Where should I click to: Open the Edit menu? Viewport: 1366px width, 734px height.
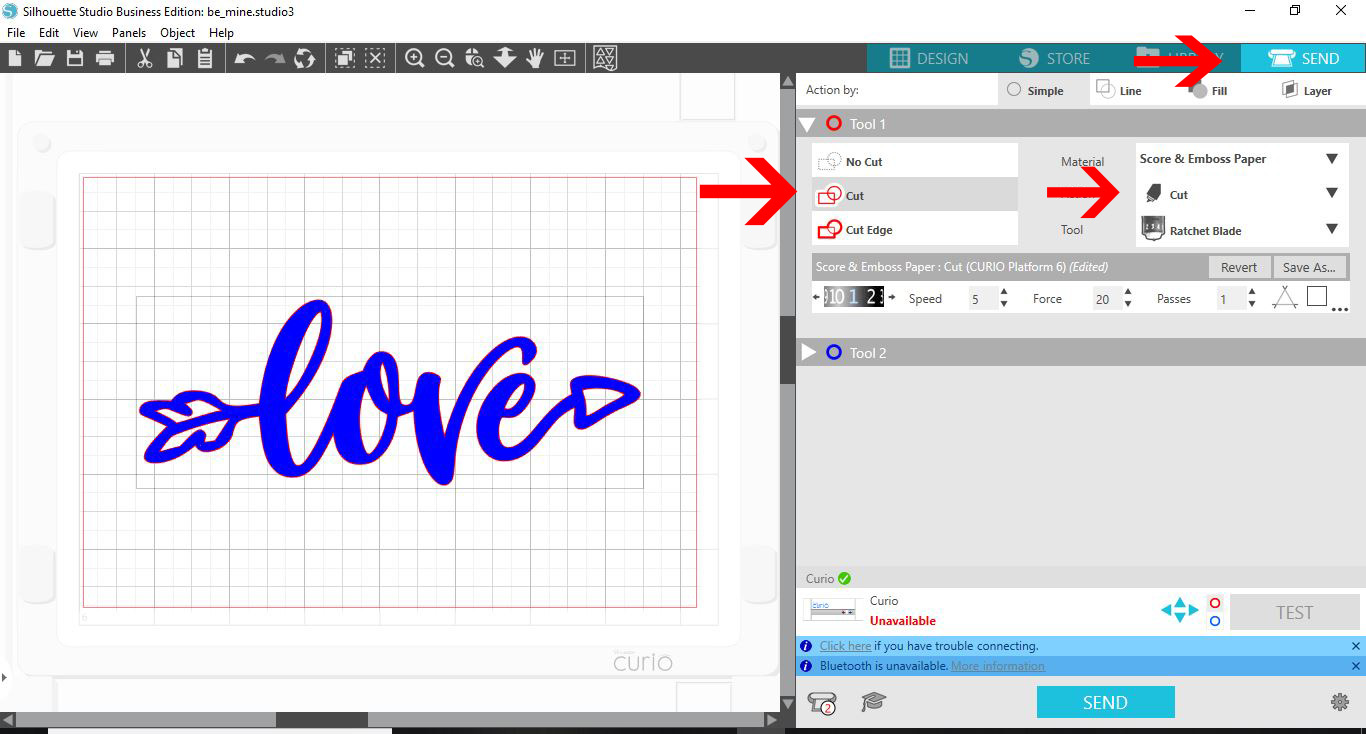click(49, 32)
